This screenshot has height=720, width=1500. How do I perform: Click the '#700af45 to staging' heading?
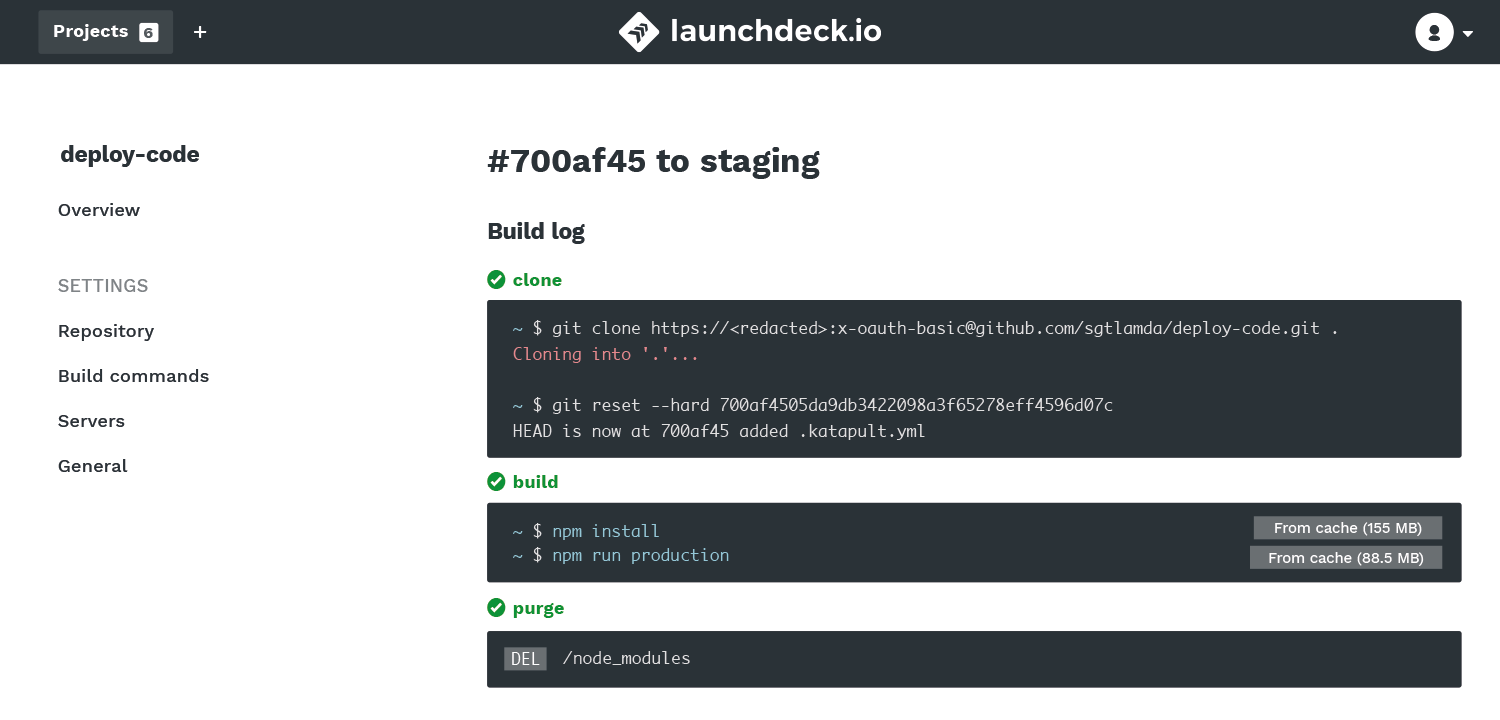pos(653,161)
